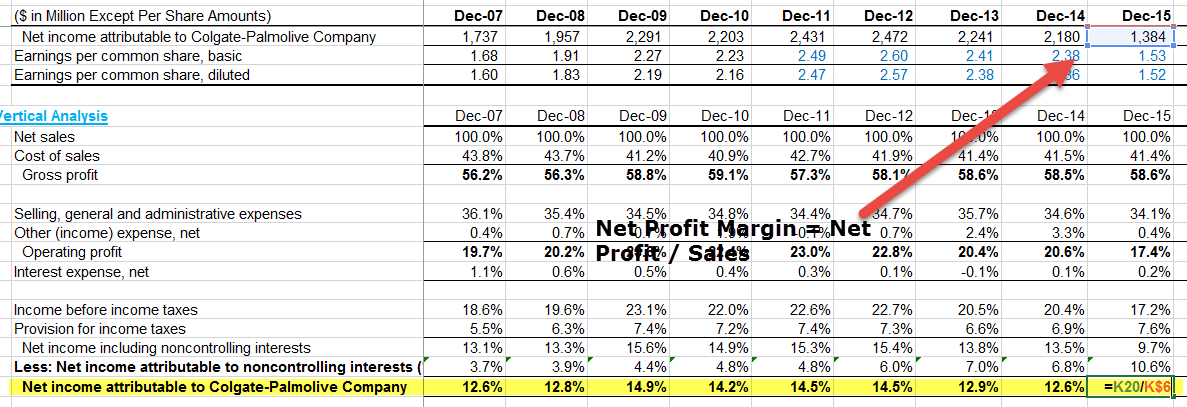Select Selling, general and administrative expenses label
The width and height of the screenshot is (1187, 407).
click(x=157, y=214)
